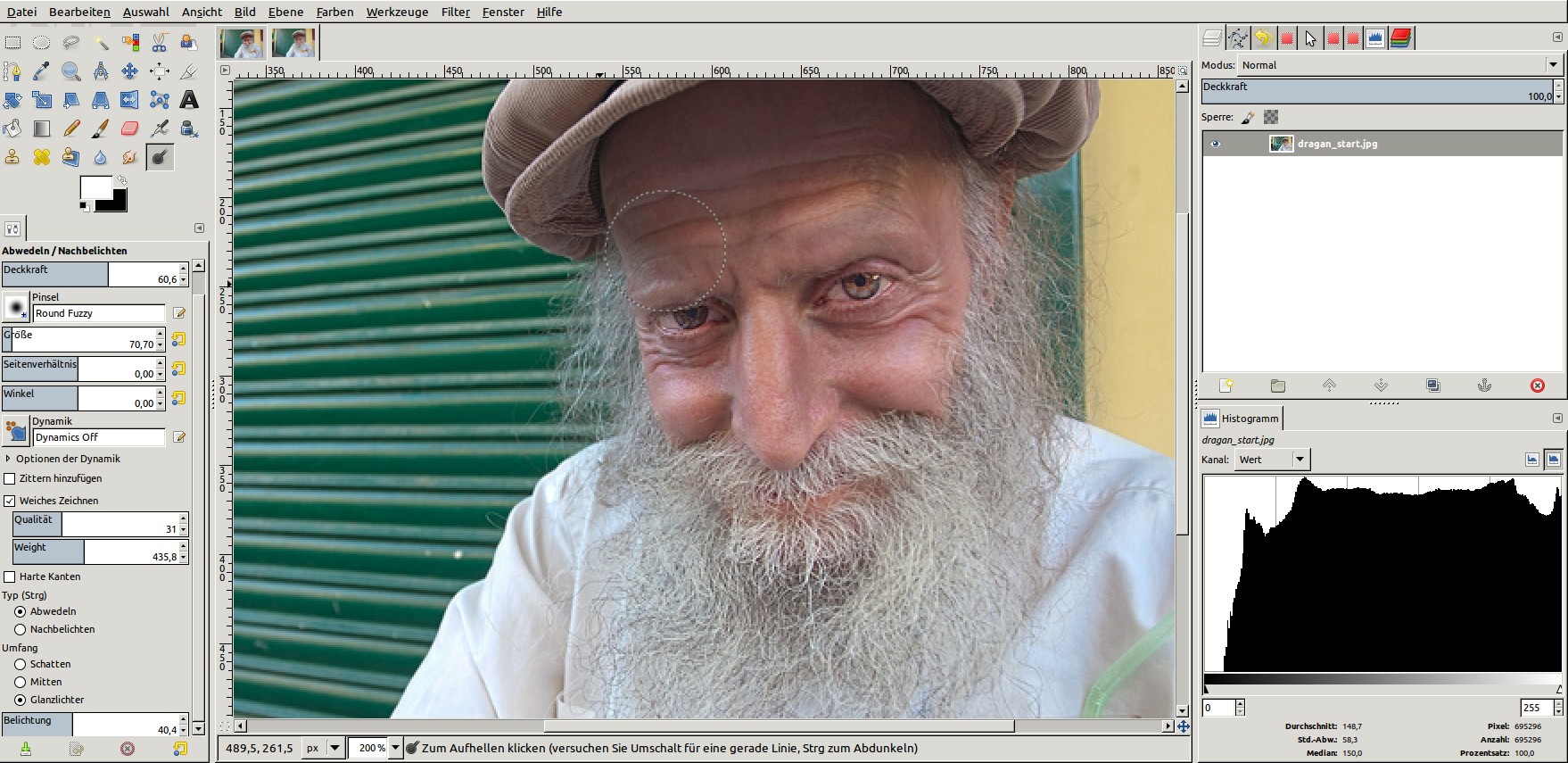Create a new layer in layers panel
Screen dimensions: 1568x763
coord(1226,386)
